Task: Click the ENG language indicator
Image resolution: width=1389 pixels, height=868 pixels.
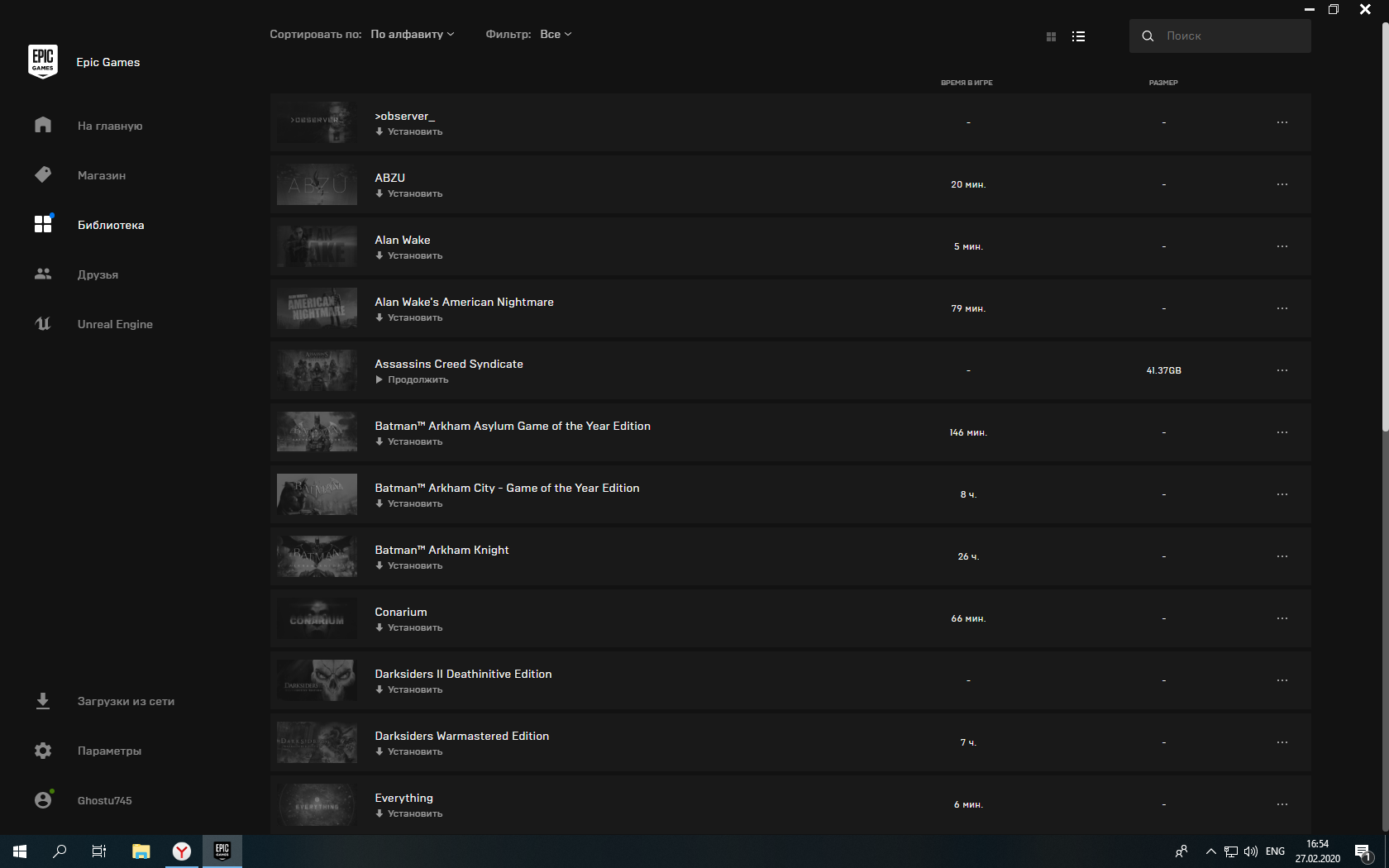Action: point(1276,851)
